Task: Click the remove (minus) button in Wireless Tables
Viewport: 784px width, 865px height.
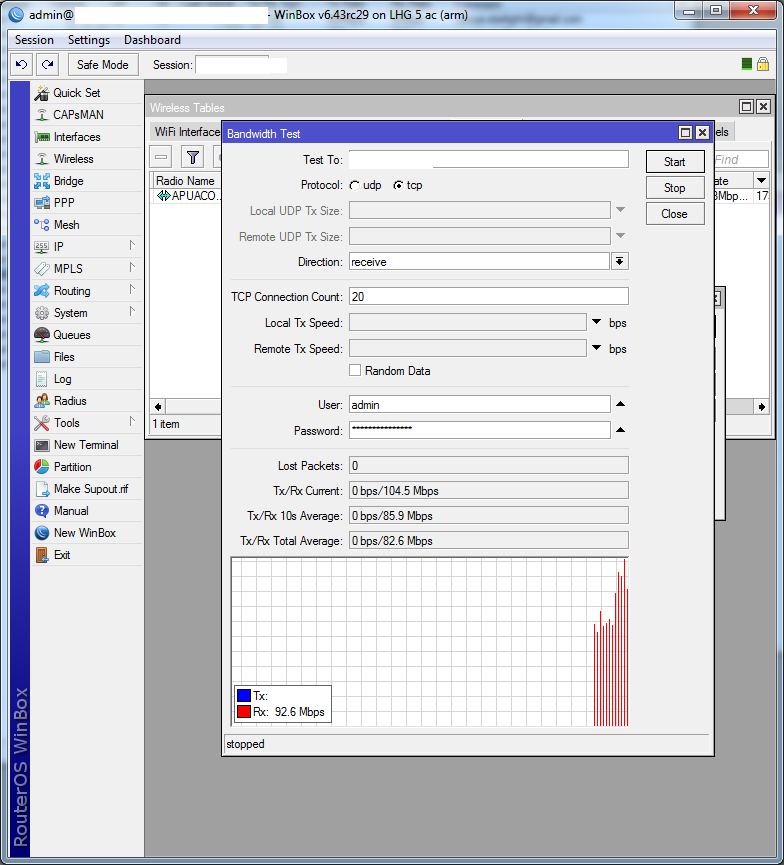Action: point(161,158)
